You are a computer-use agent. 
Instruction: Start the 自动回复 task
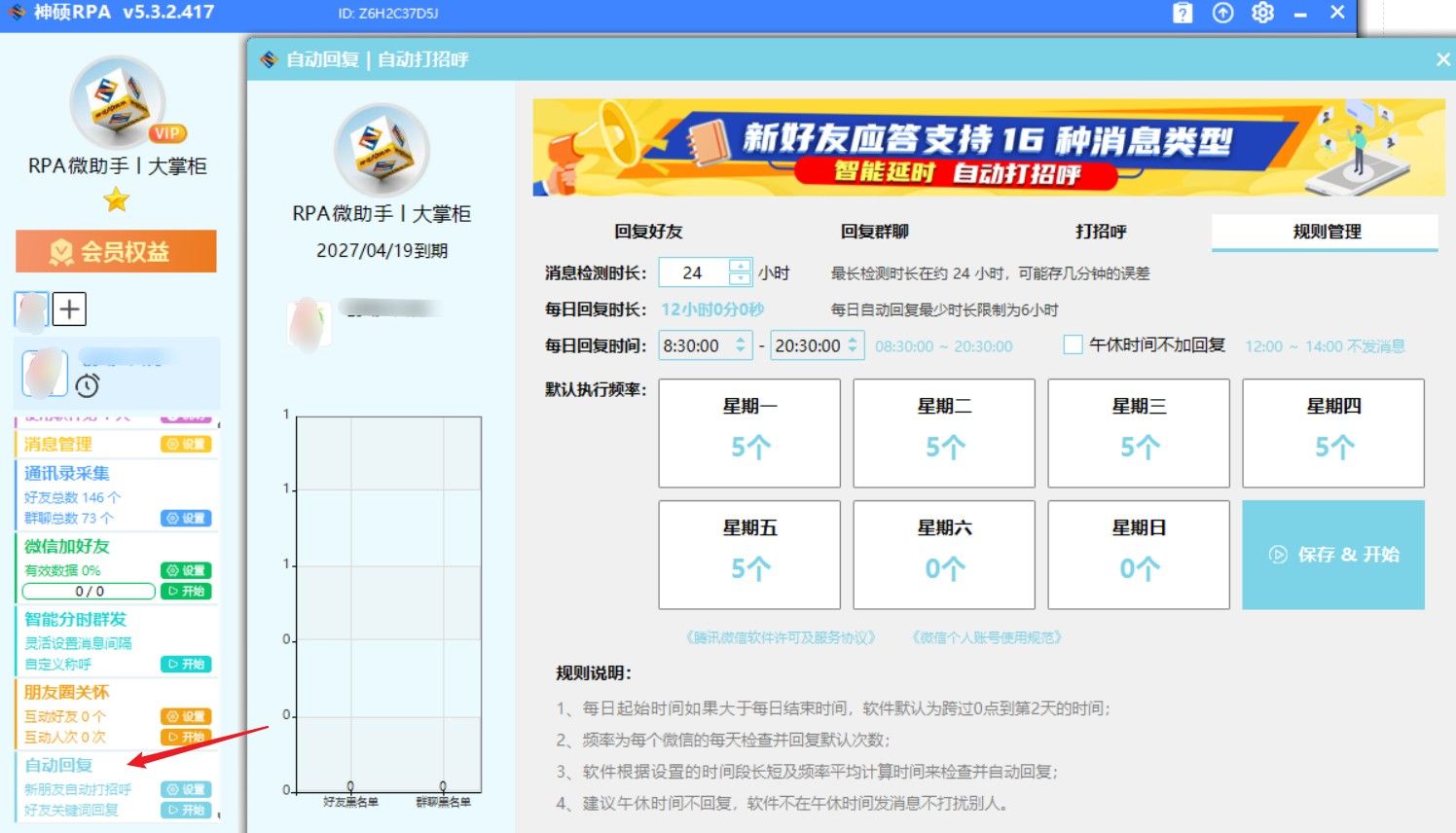point(186,810)
